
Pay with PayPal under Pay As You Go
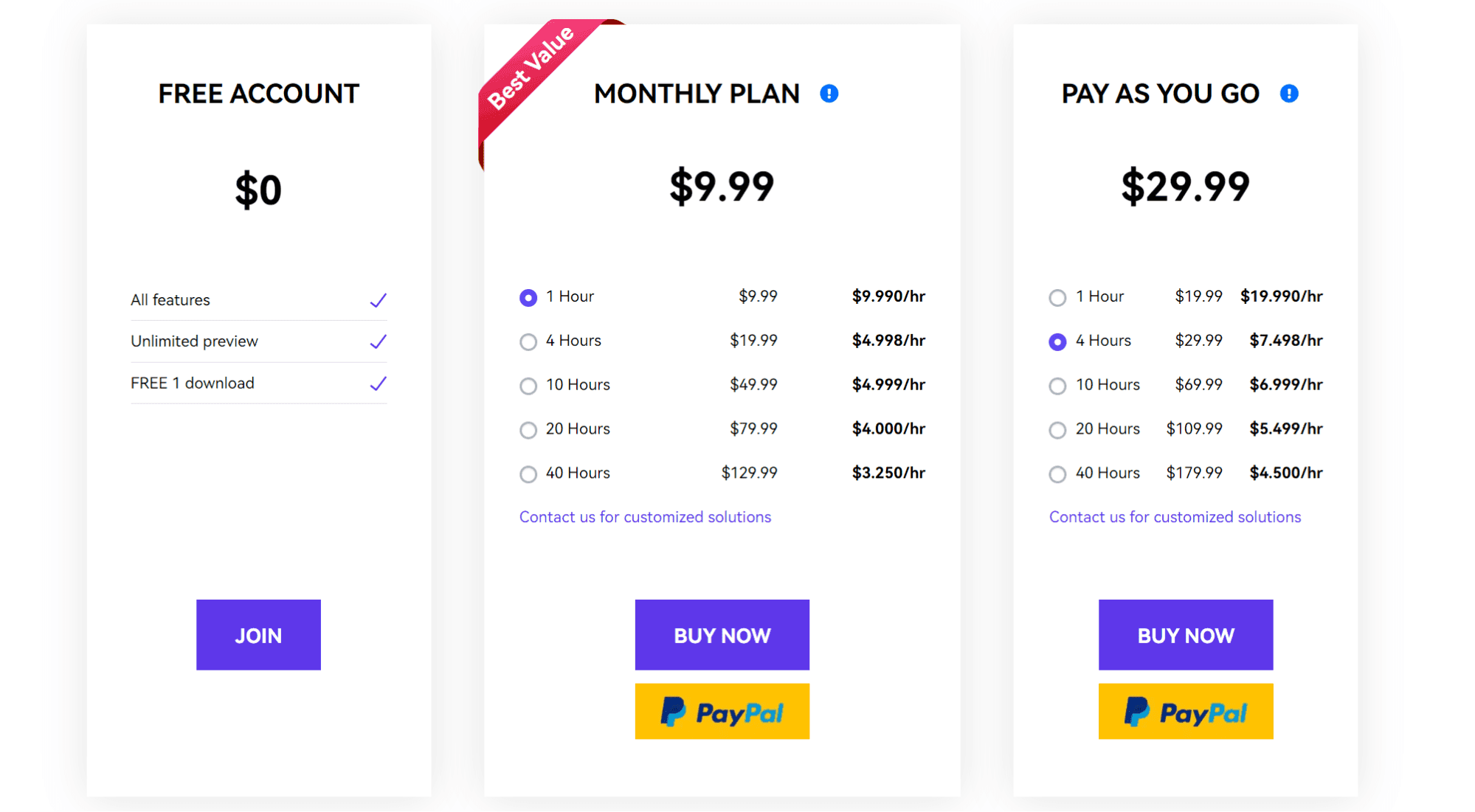click(x=1185, y=712)
